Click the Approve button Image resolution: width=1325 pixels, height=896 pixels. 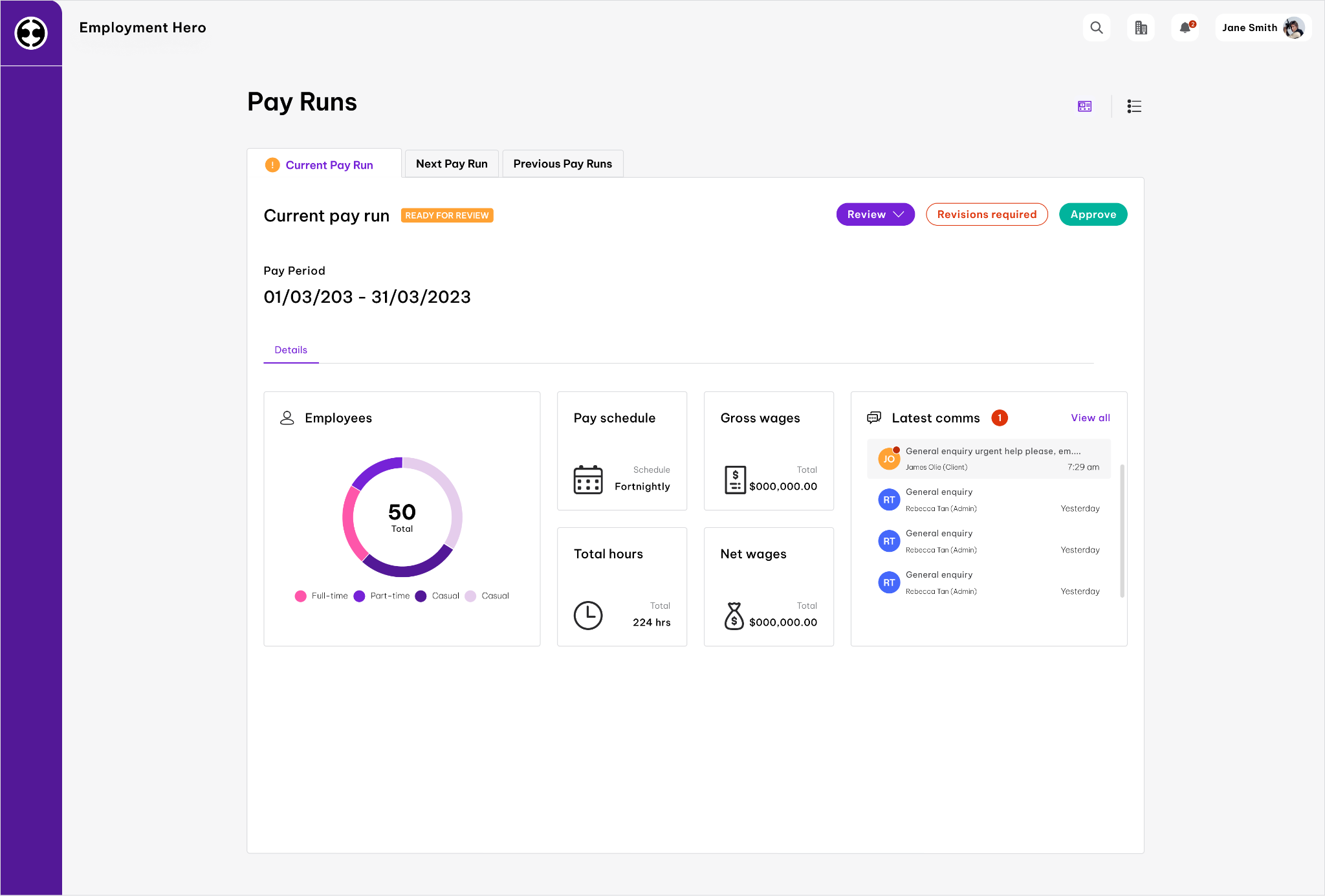click(x=1093, y=214)
